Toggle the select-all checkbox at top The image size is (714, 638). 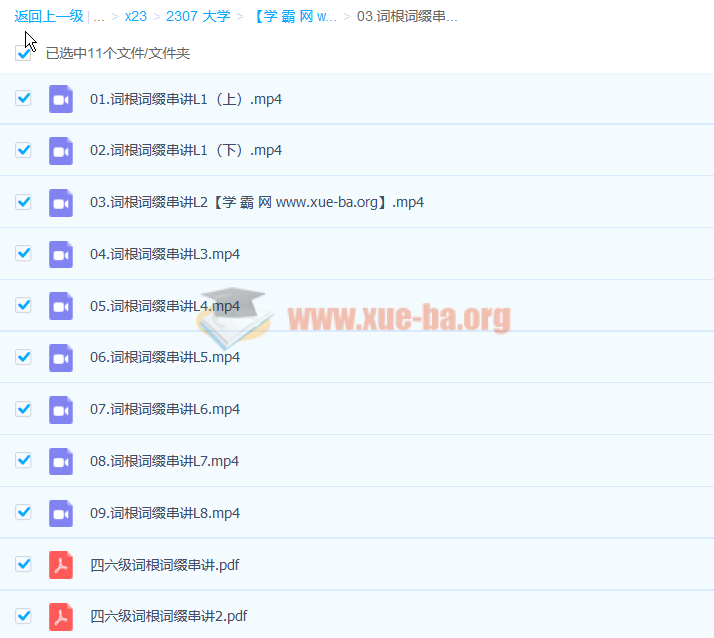tap(24, 53)
